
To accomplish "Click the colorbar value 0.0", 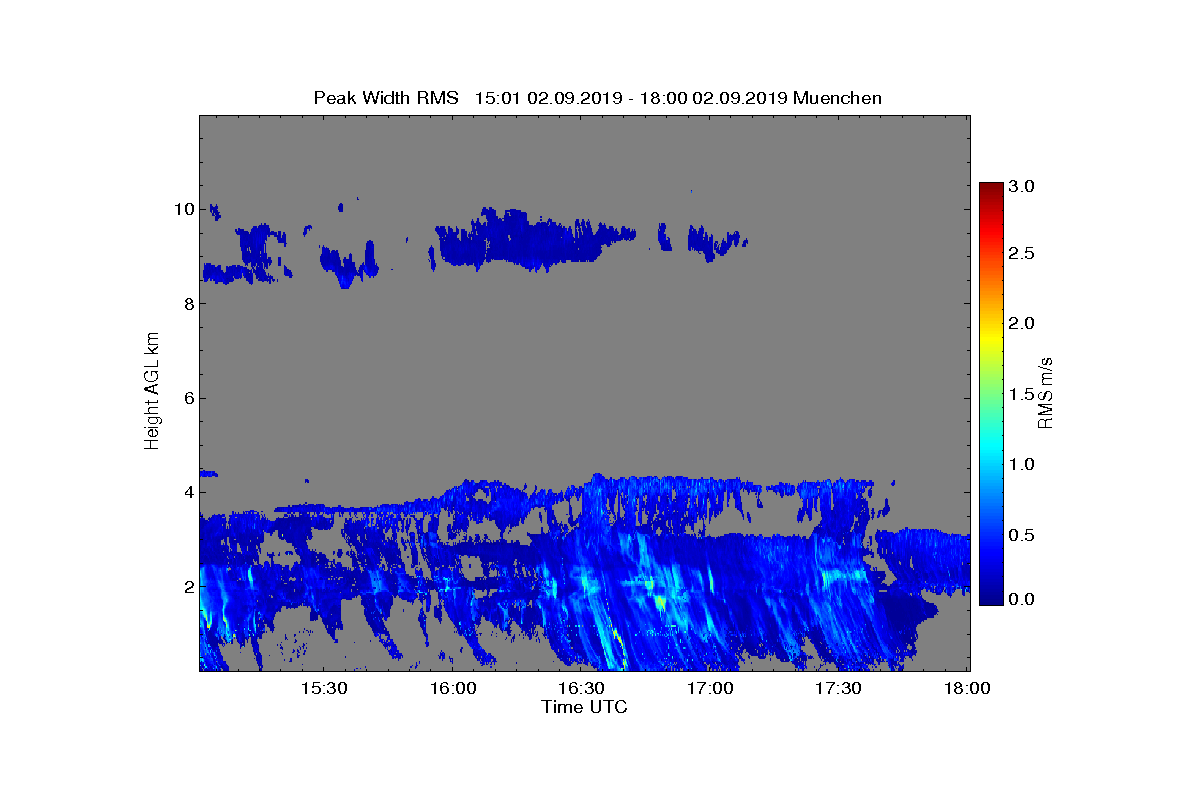I will (x=1022, y=599).
